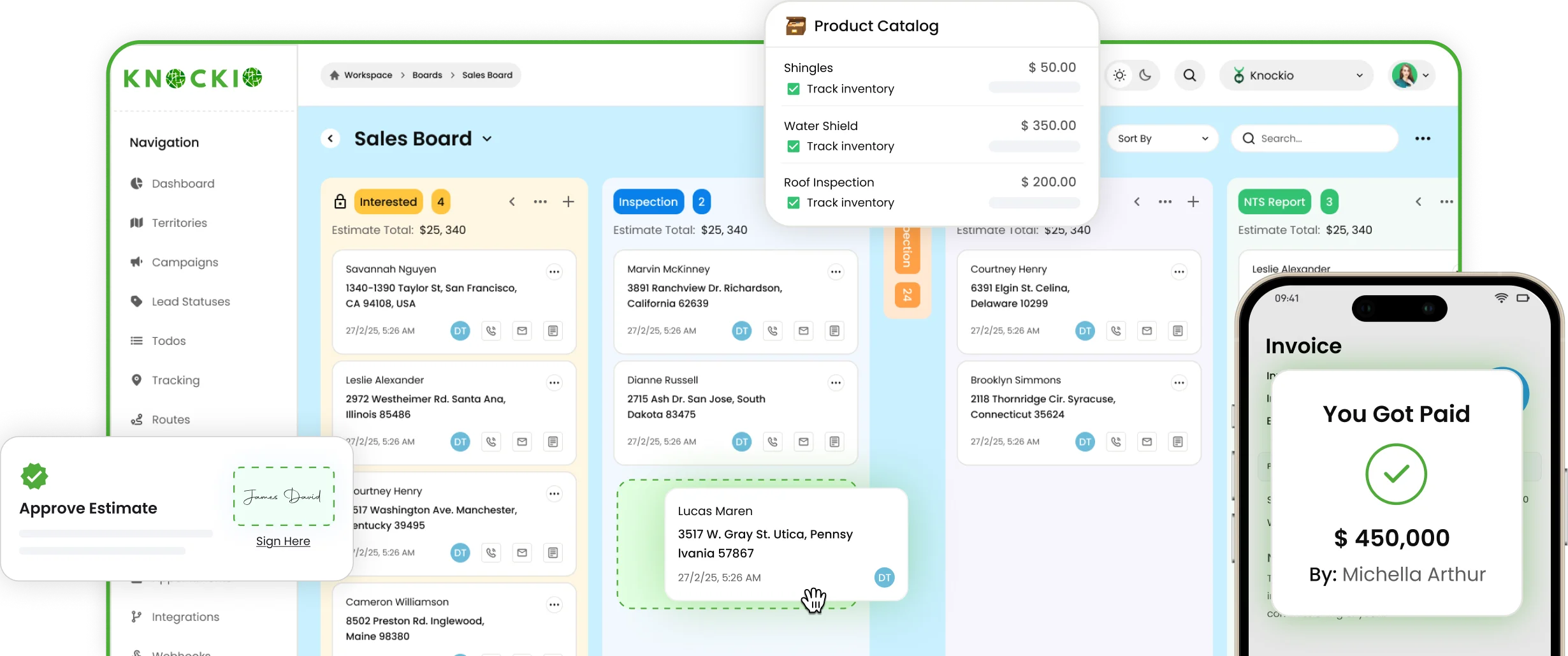Open Marvin McKinney card options menu
This screenshot has width=1568, height=656.
click(836, 272)
